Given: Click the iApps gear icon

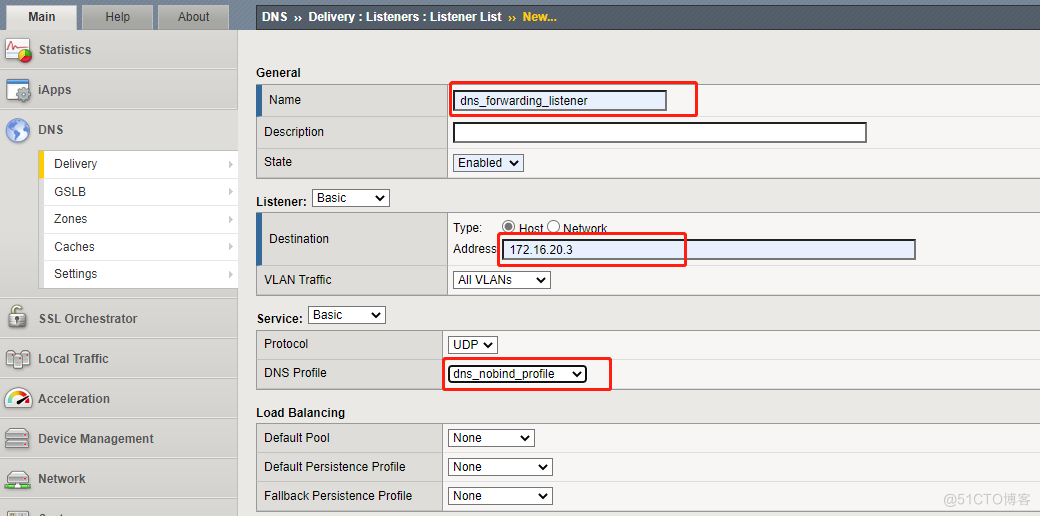Looking at the screenshot, I should (18, 90).
